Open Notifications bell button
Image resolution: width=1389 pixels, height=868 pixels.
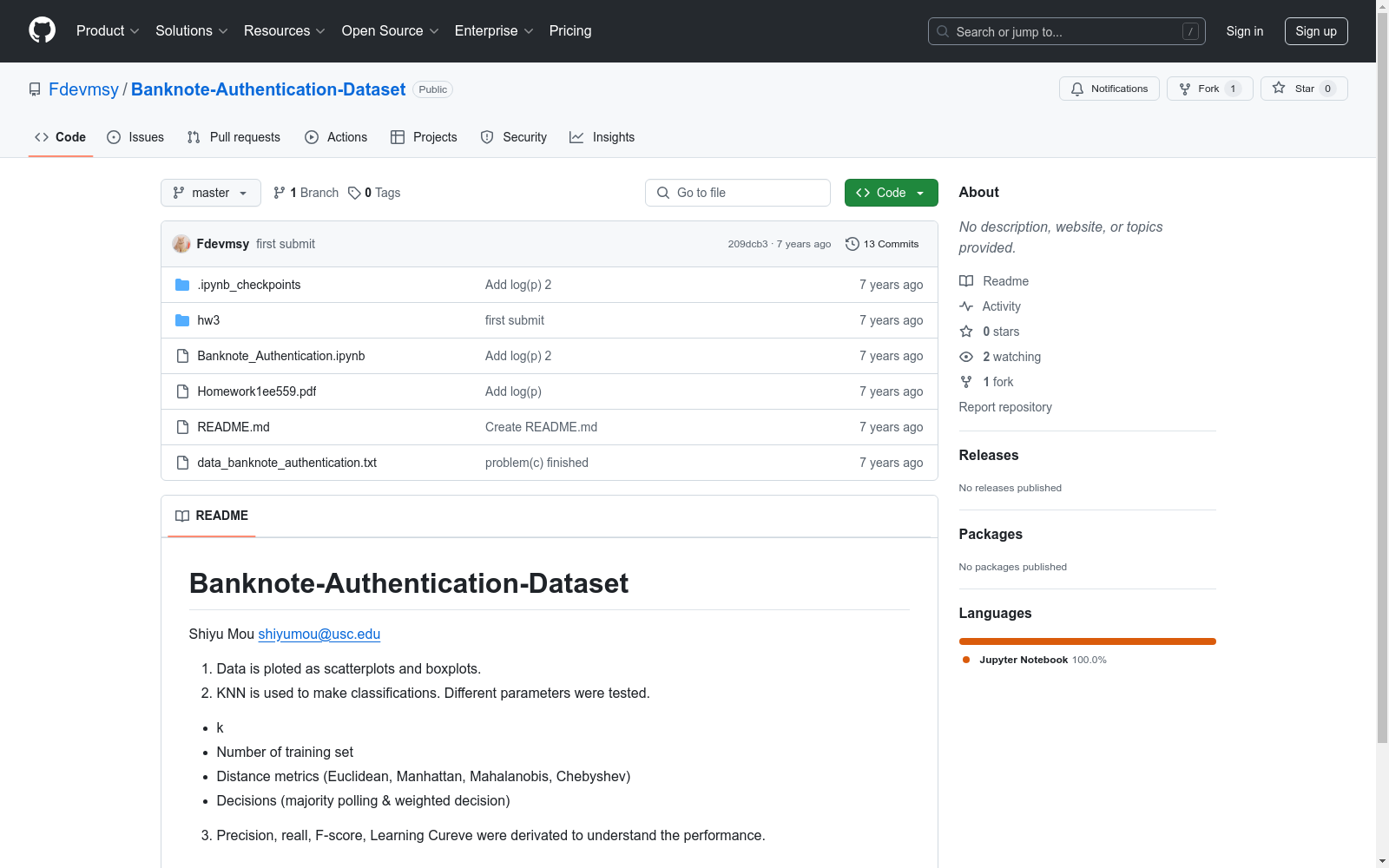[x=1109, y=89]
